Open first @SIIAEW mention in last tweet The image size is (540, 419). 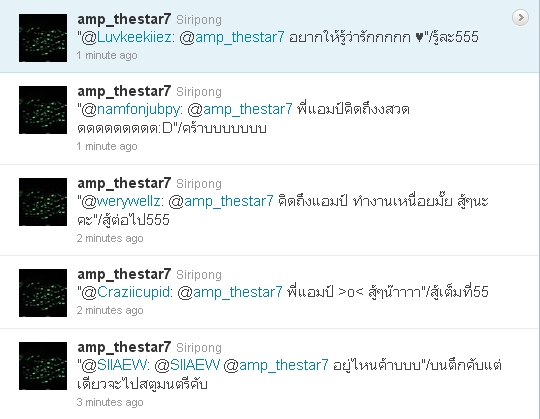(x=114, y=365)
